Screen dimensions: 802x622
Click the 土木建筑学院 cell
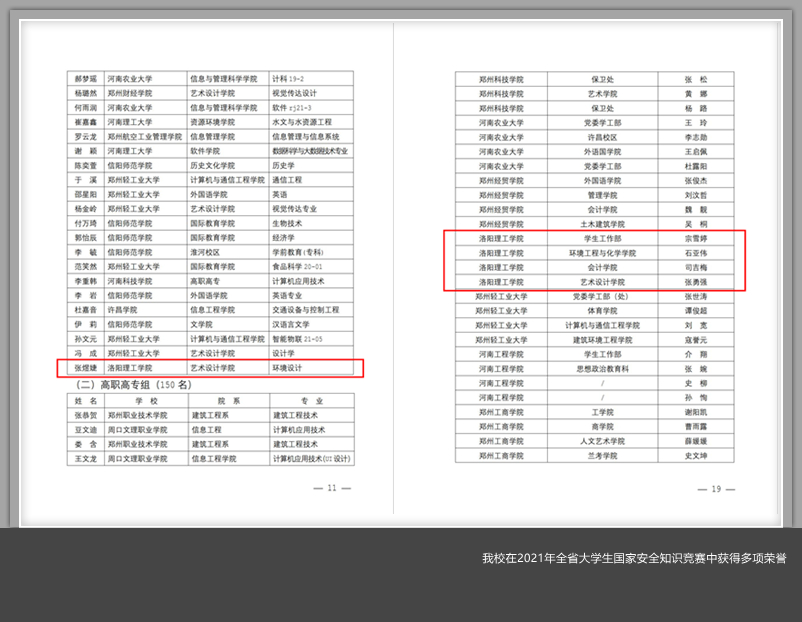click(x=602, y=225)
